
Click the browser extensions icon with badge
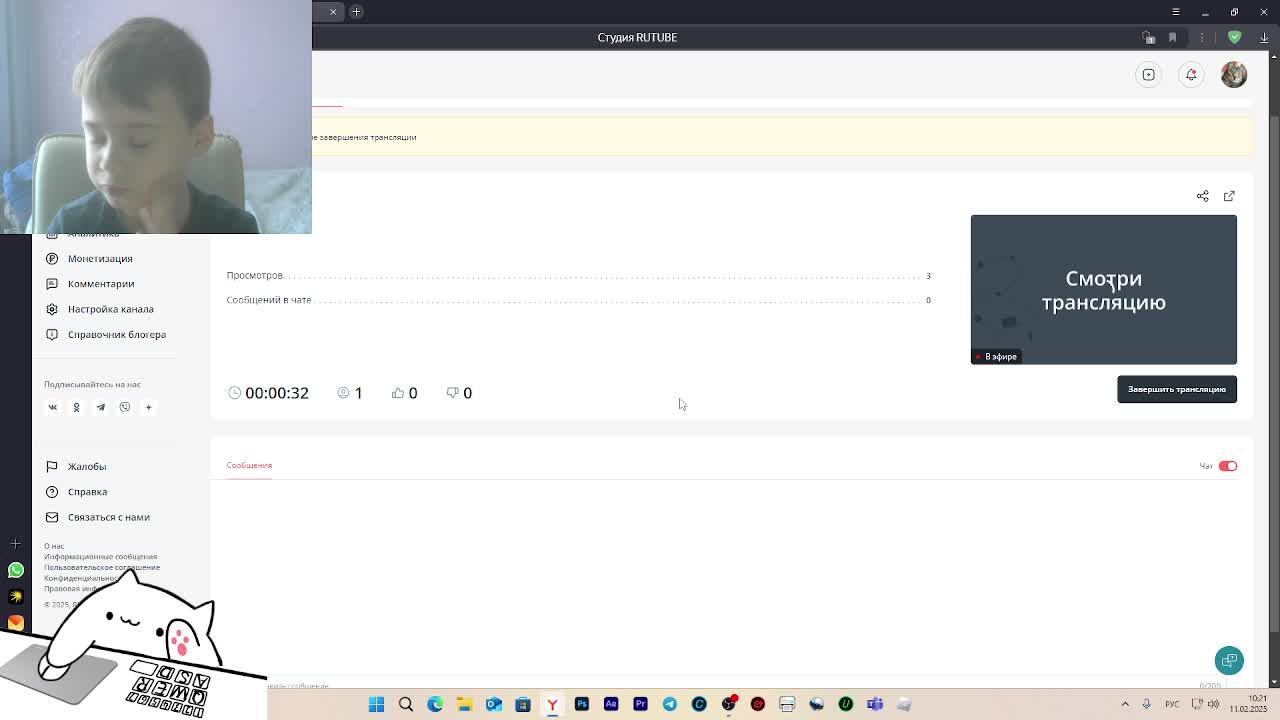click(1148, 37)
